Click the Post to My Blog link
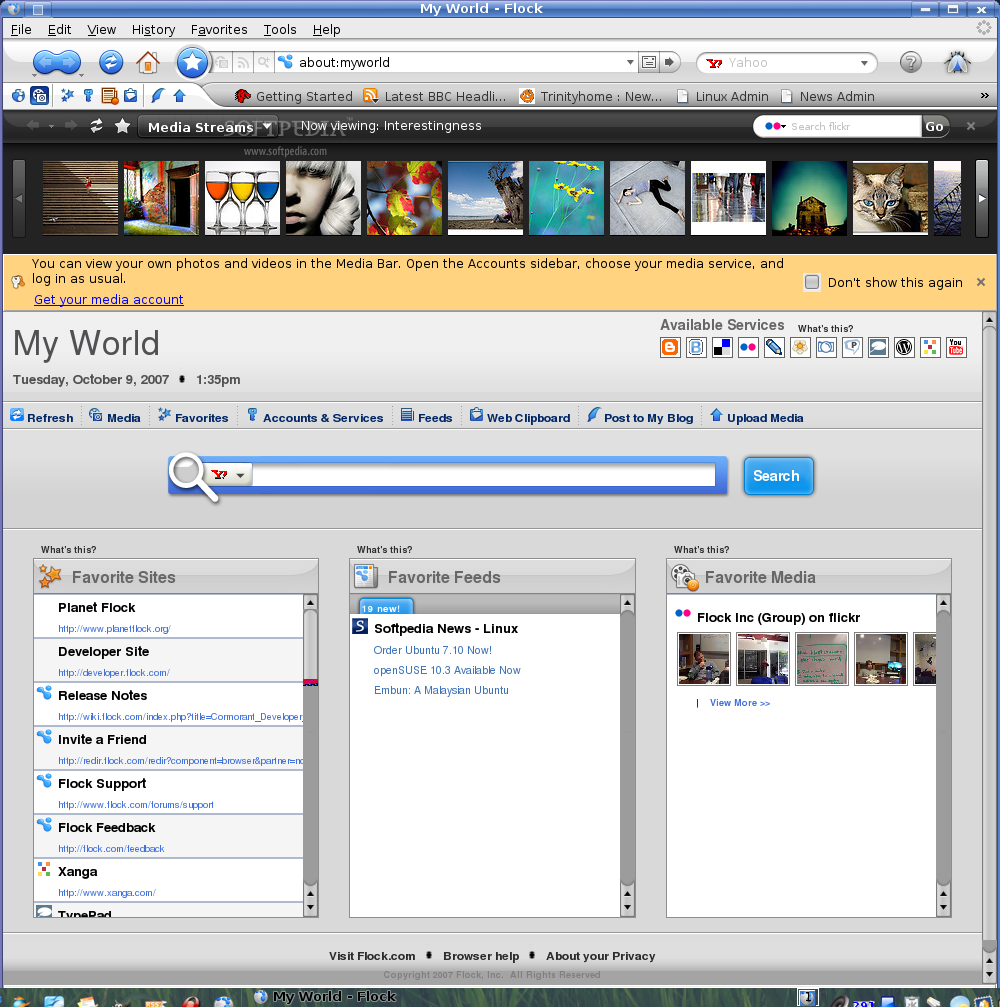The height and width of the screenshot is (1007, 1000). click(640, 417)
